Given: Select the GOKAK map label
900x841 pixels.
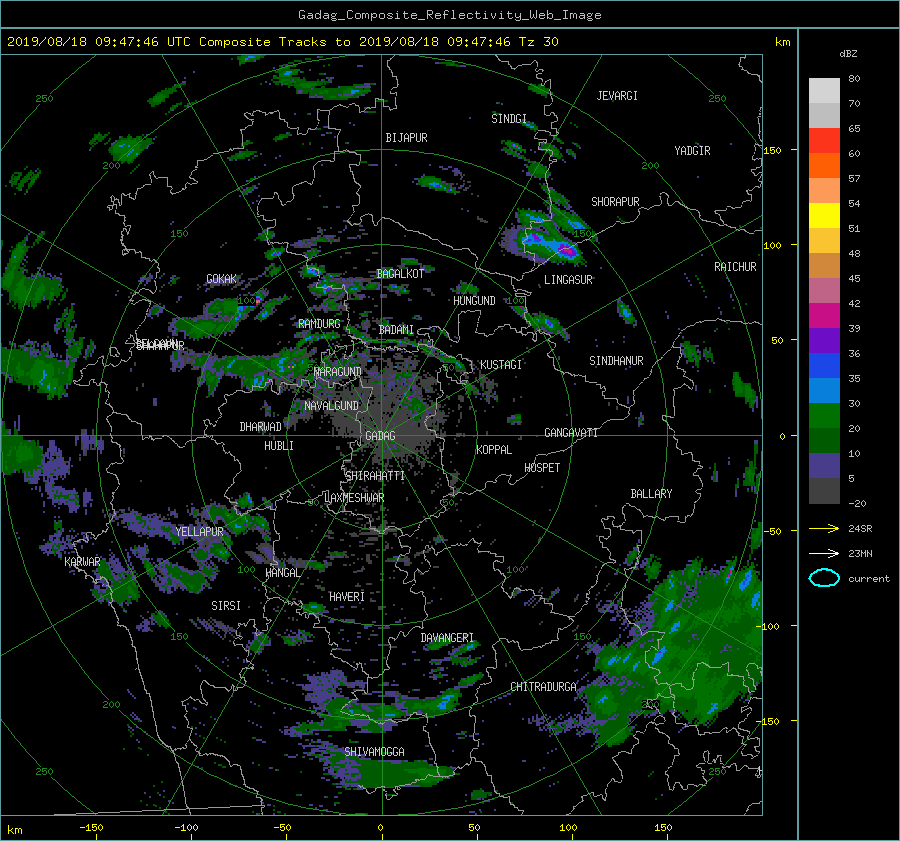Looking at the screenshot, I should pyautogui.click(x=221, y=279).
